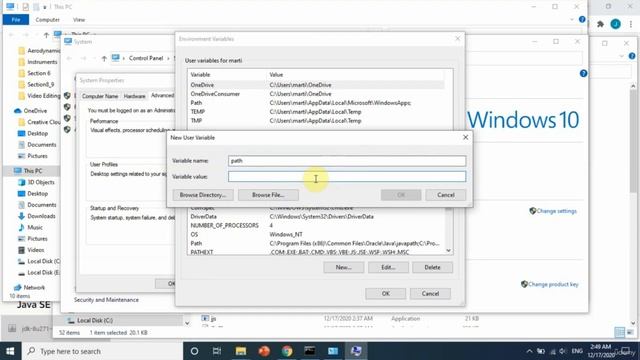Select PATHEXT system variable row

point(316,252)
